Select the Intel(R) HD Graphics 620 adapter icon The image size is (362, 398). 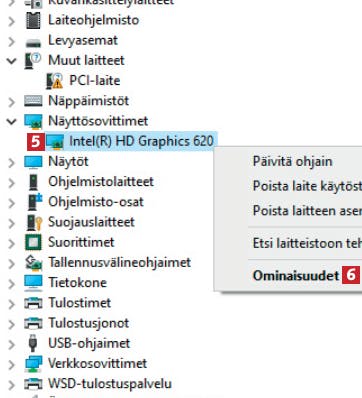click(55, 142)
